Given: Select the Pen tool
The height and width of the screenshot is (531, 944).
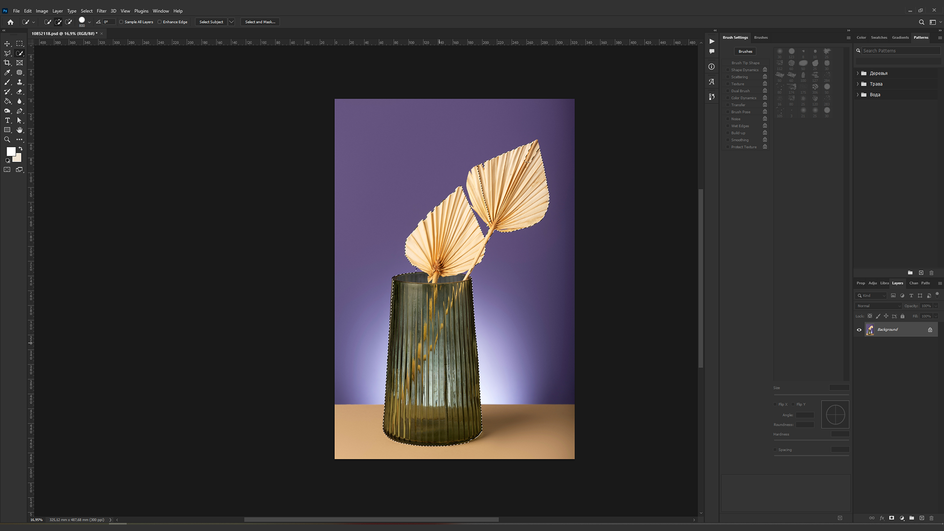Looking at the screenshot, I should click(19, 111).
